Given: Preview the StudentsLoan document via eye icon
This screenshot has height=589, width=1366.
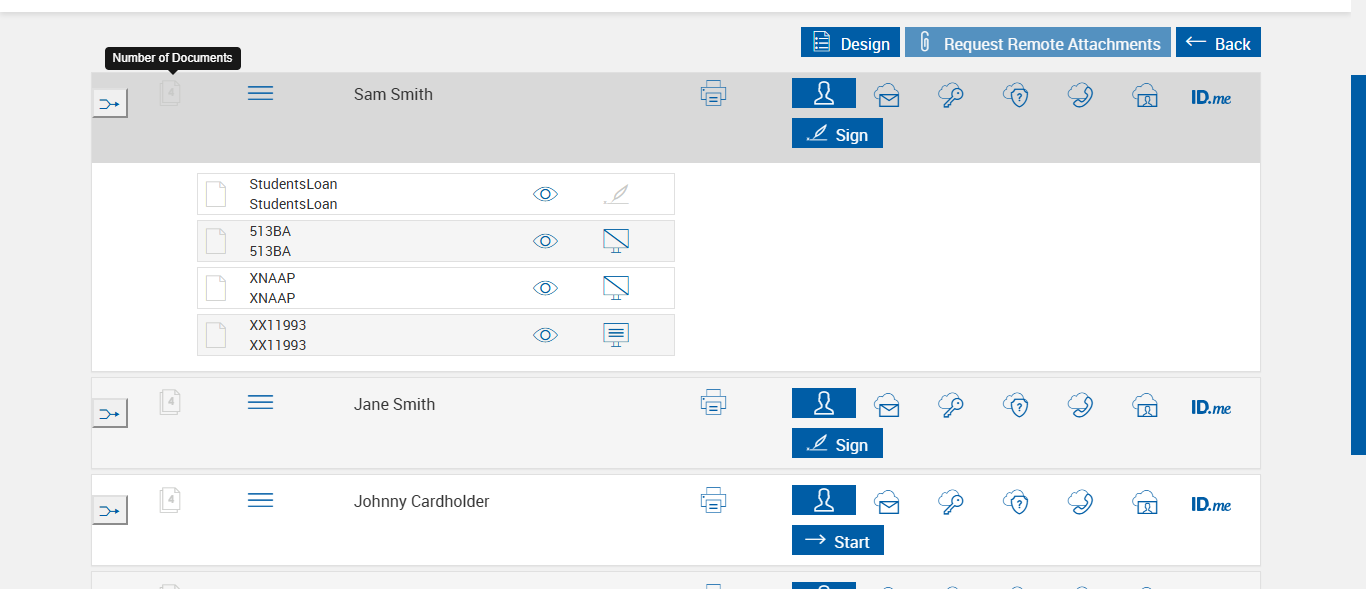Looking at the screenshot, I should (x=545, y=194).
